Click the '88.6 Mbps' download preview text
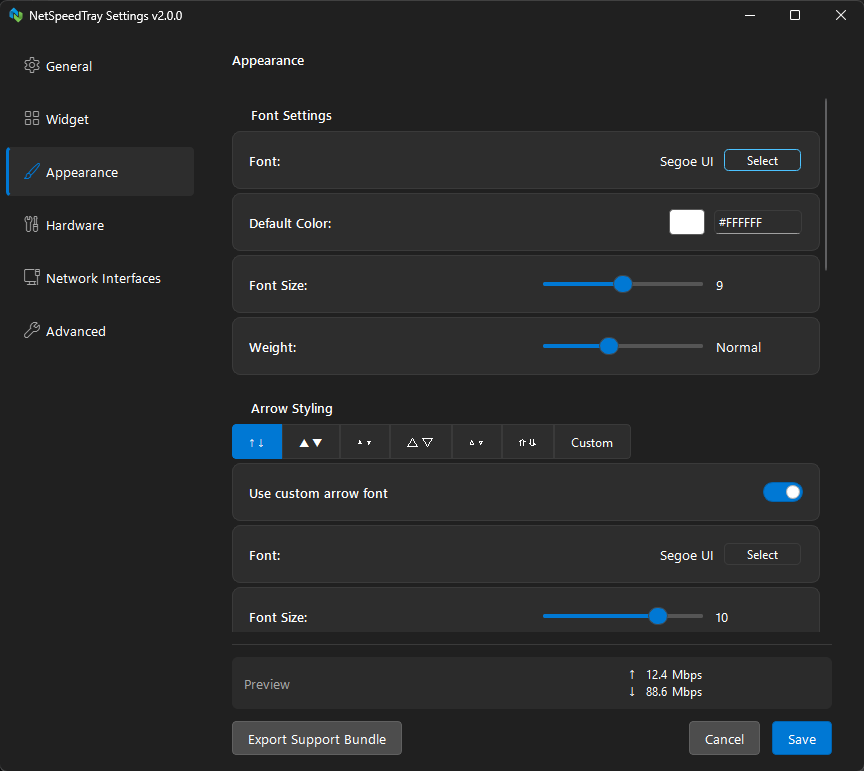The width and height of the screenshot is (864, 771). click(674, 692)
